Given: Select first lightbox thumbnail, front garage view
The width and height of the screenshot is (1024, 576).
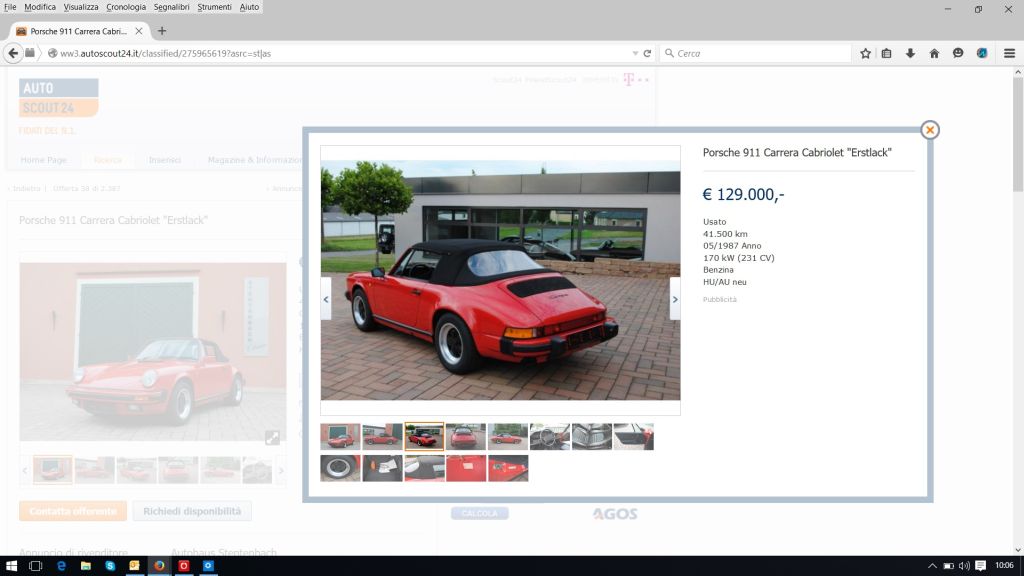Looking at the screenshot, I should [340, 436].
